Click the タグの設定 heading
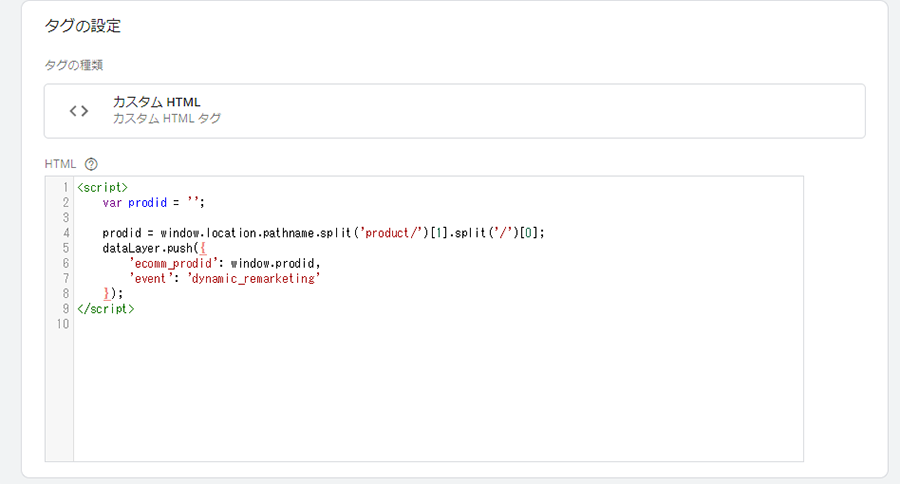 tap(83, 26)
